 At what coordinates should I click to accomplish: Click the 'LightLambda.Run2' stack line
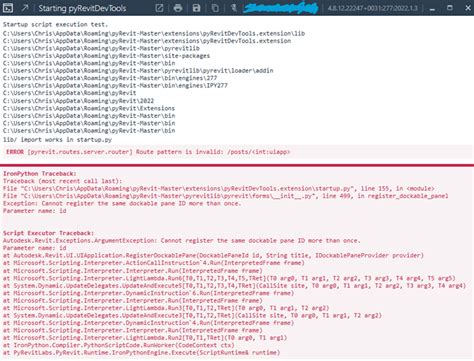click(145, 338)
